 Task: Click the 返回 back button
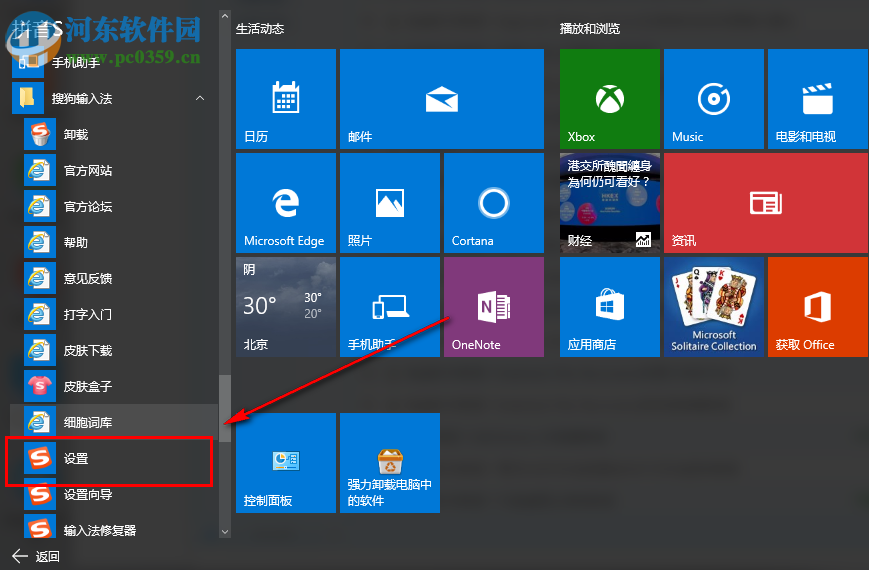[35, 556]
